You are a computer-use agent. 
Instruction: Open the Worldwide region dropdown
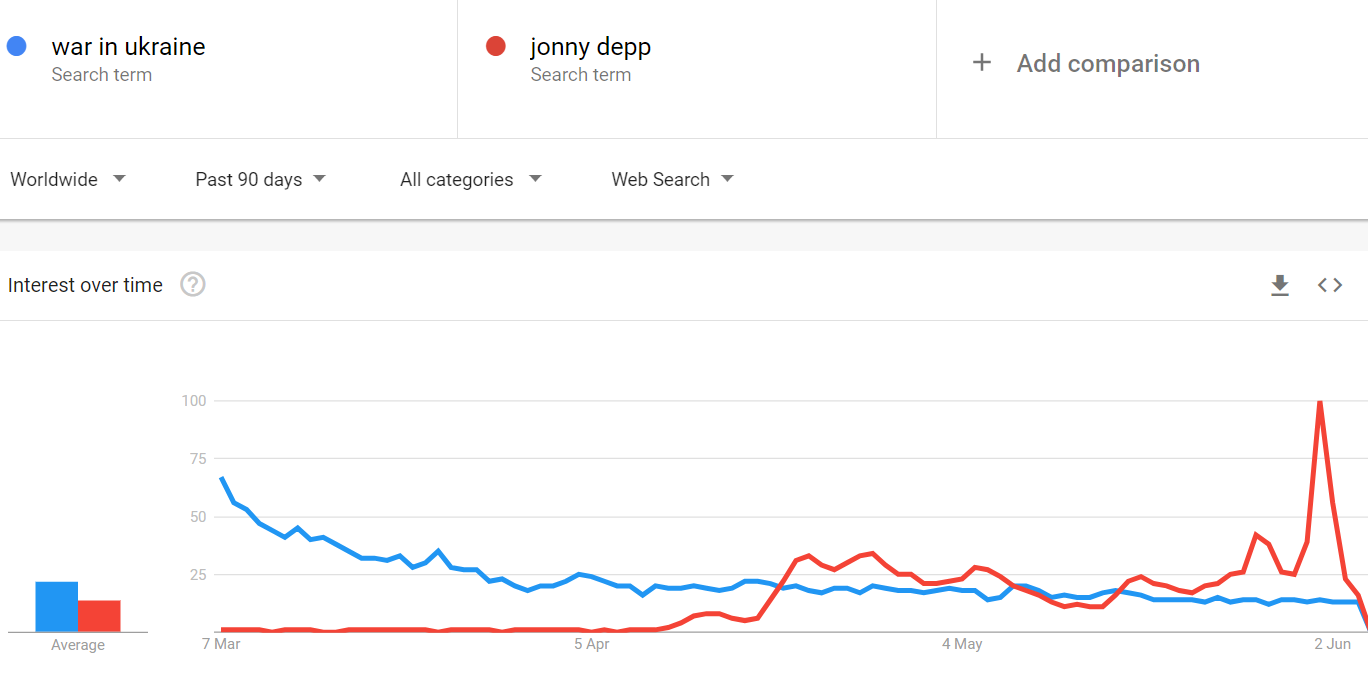68,180
